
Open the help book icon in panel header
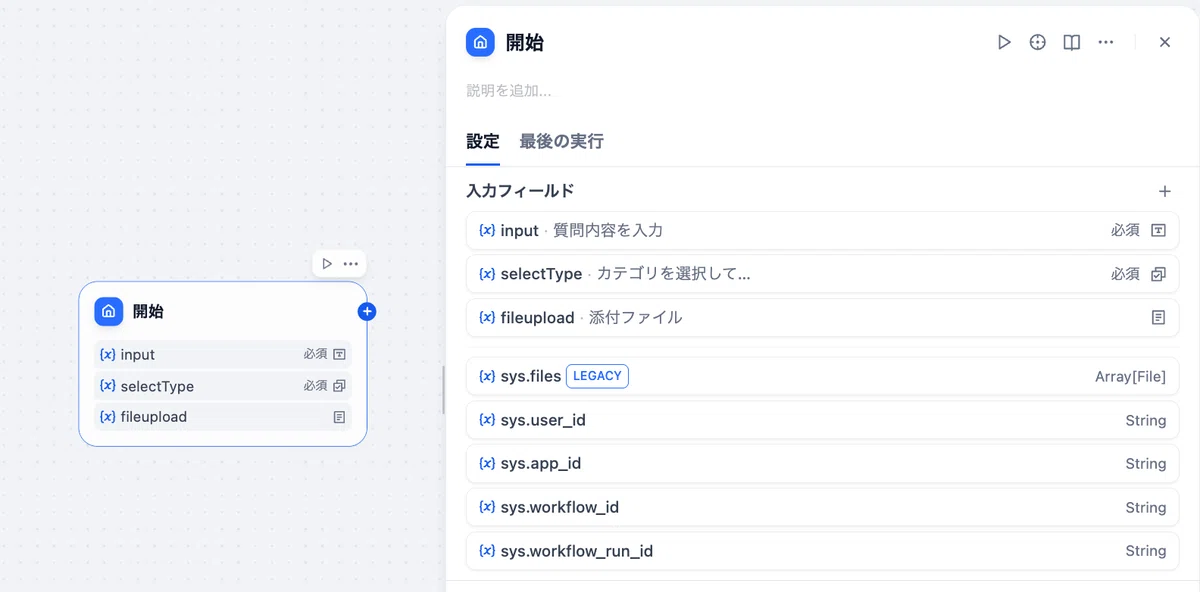(x=1071, y=42)
